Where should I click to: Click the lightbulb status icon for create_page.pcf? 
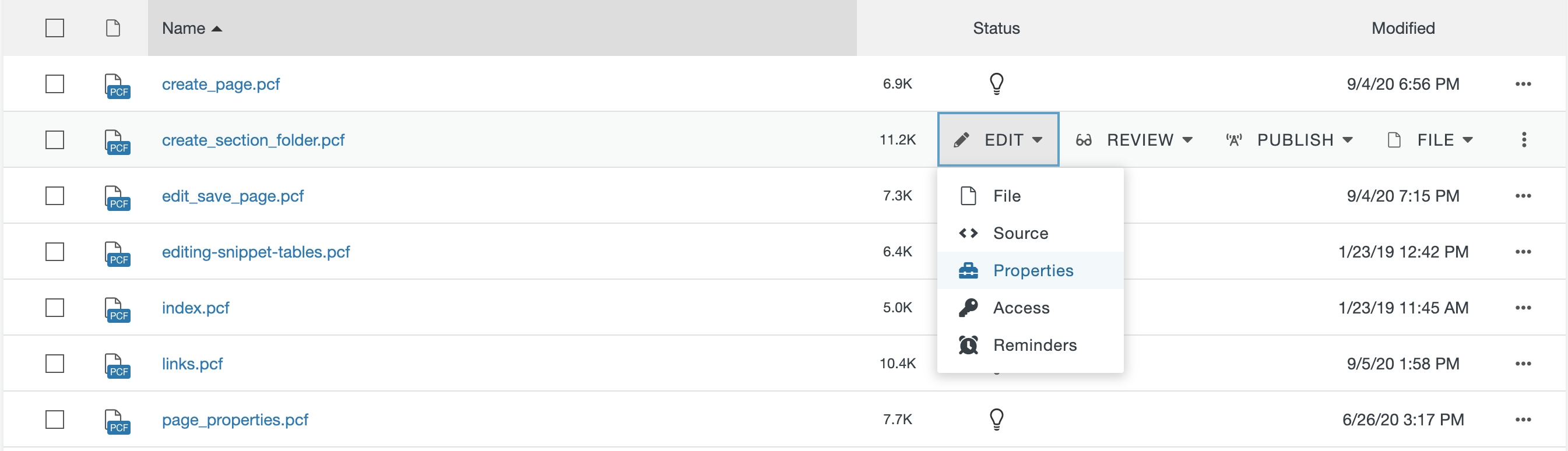click(x=996, y=84)
